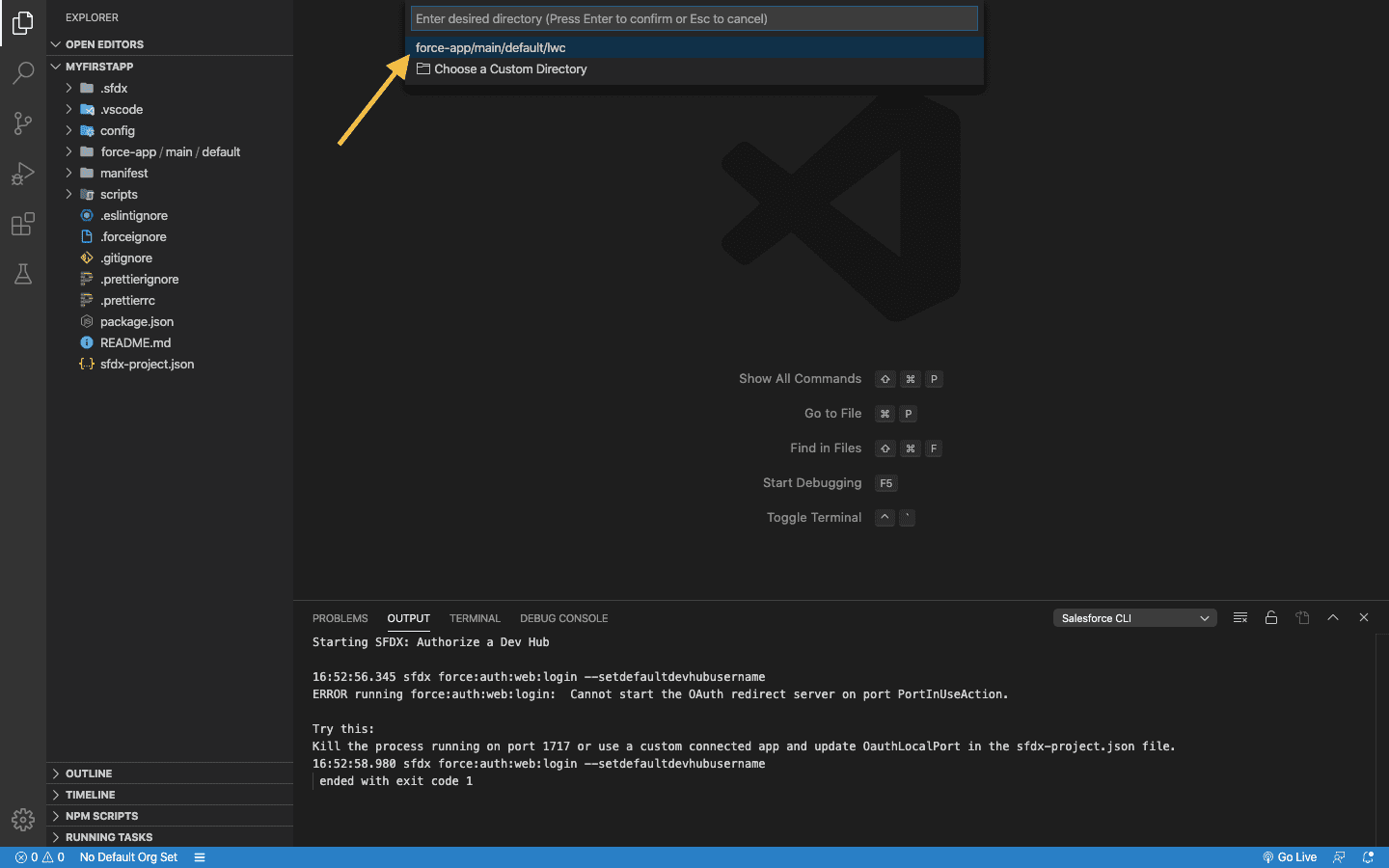Switch to the Terminal tab

pyautogui.click(x=475, y=618)
